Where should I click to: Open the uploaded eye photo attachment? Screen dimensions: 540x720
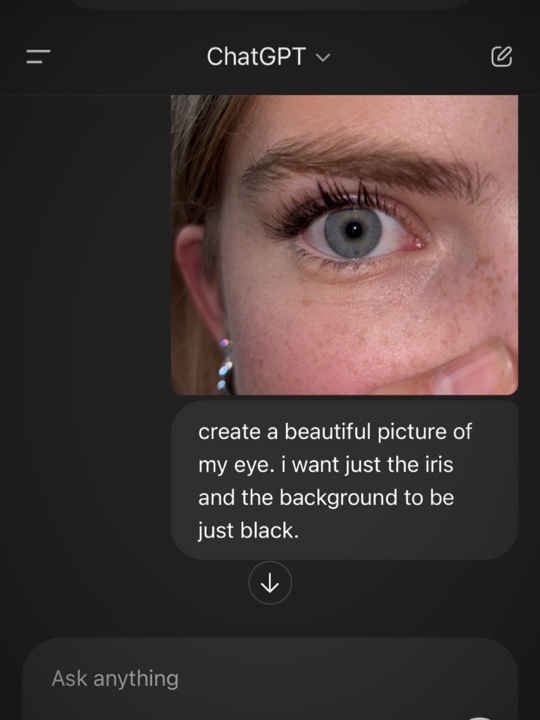tap(344, 245)
